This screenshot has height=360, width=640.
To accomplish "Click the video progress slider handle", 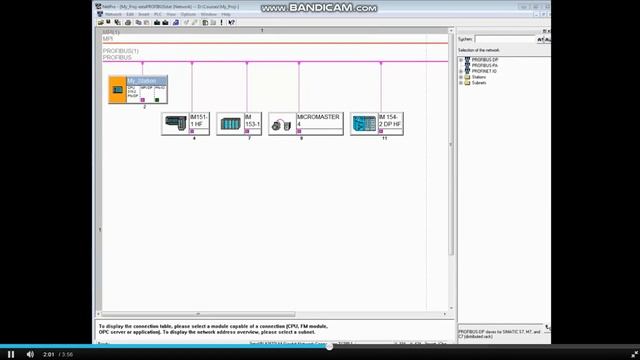I will click(329, 347).
